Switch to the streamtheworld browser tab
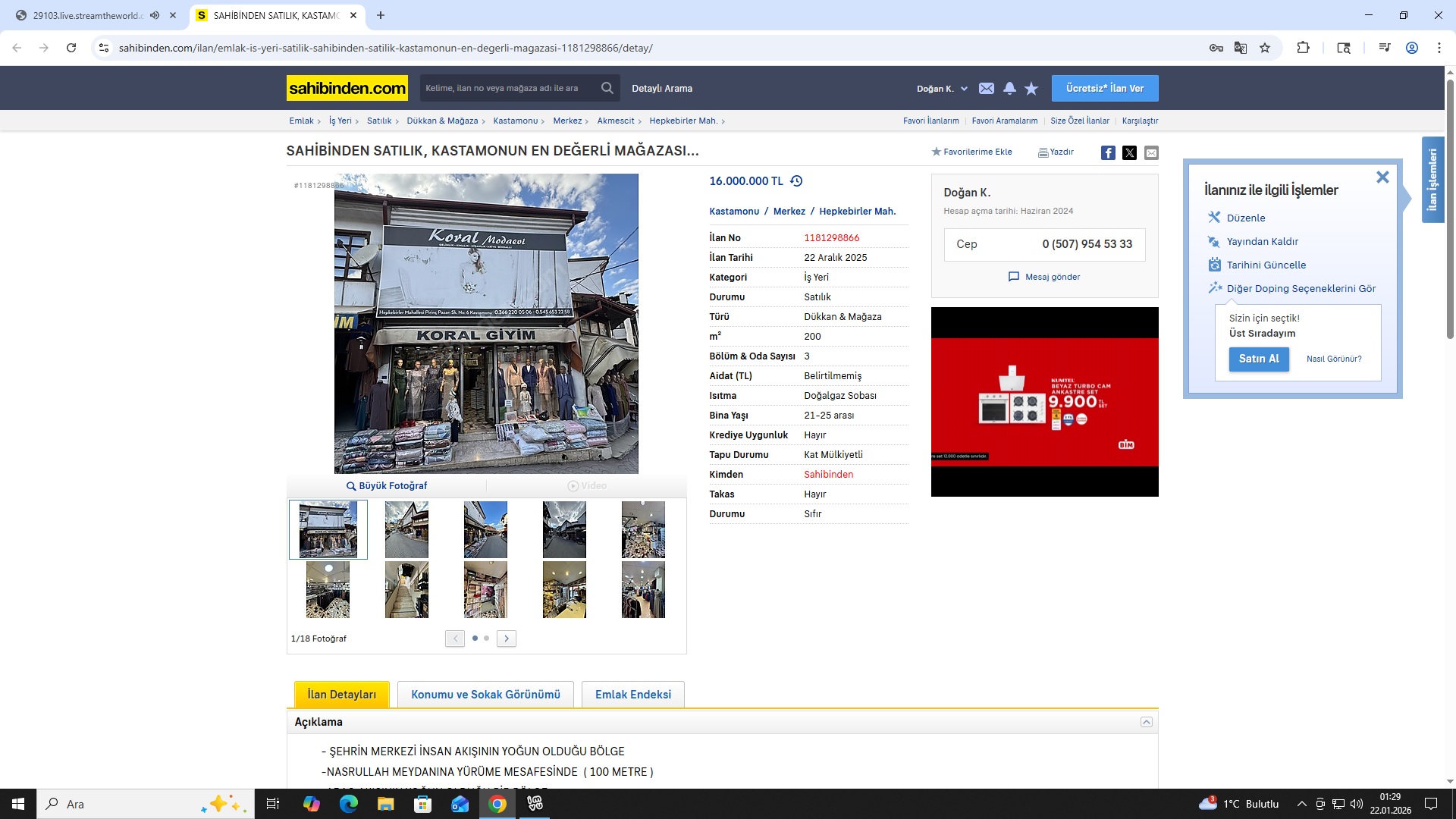 coord(95,15)
